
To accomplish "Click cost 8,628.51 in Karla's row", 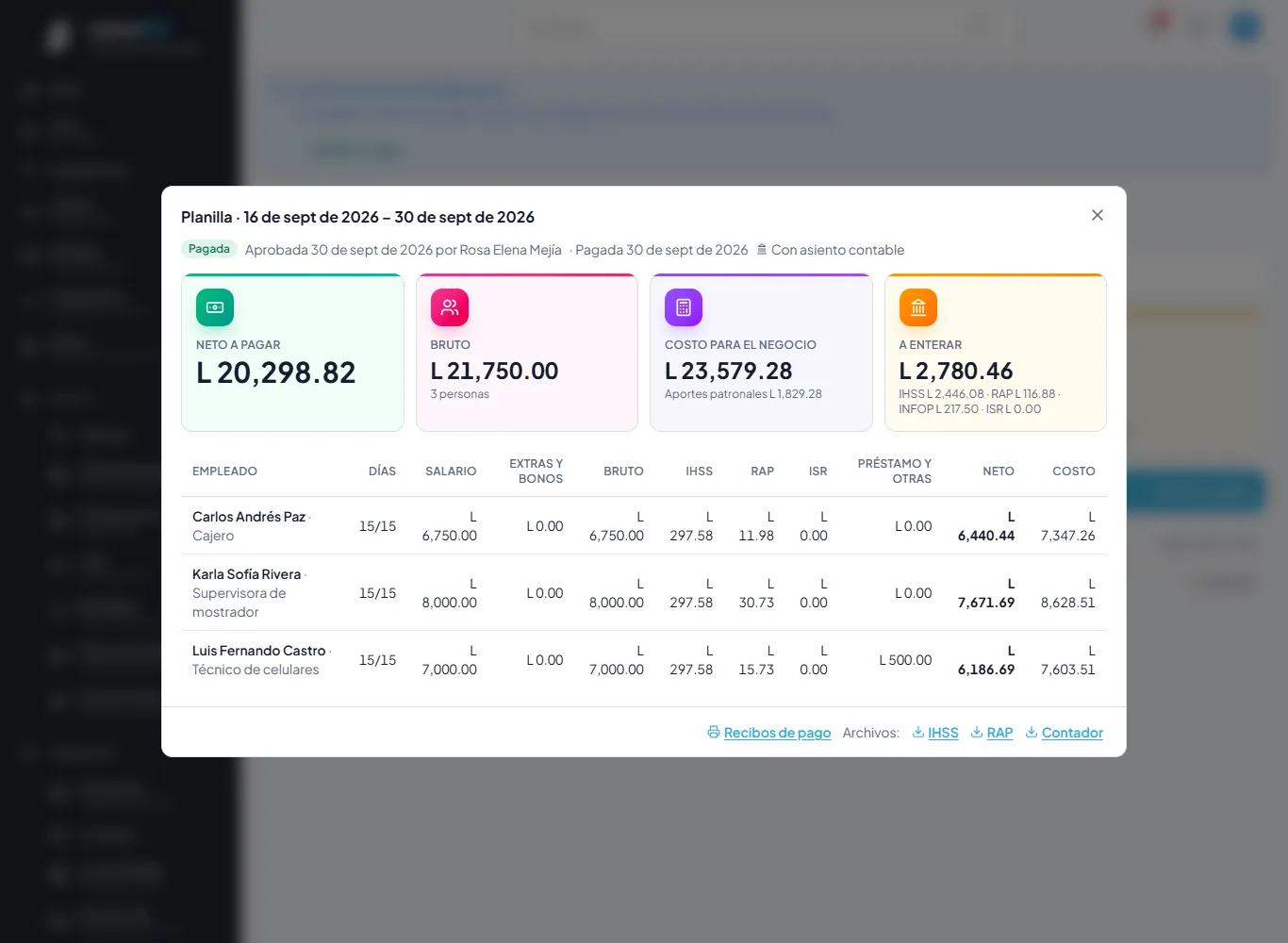I will (1068, 603).
